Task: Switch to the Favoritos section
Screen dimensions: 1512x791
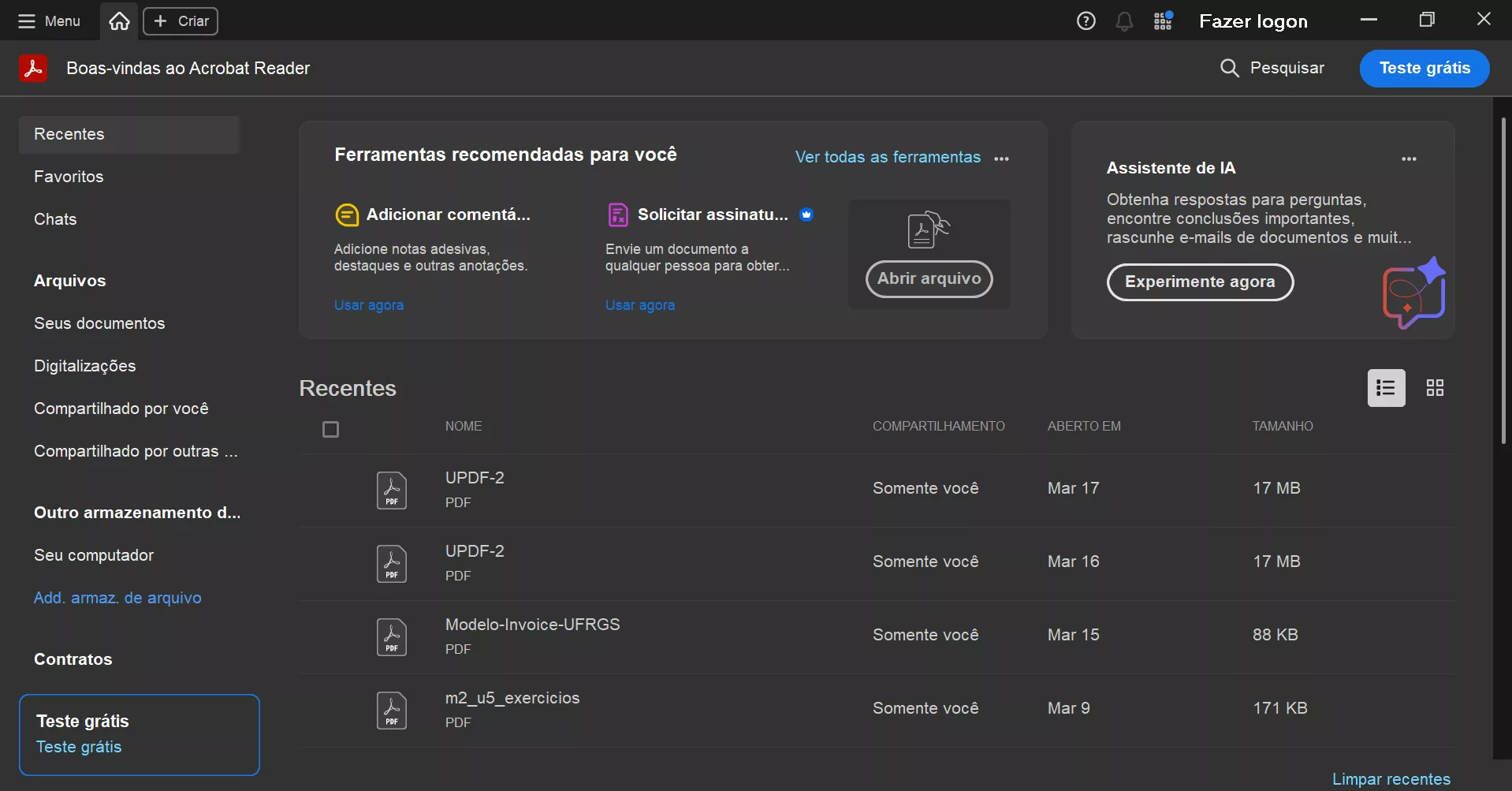Action: (69, 177)
